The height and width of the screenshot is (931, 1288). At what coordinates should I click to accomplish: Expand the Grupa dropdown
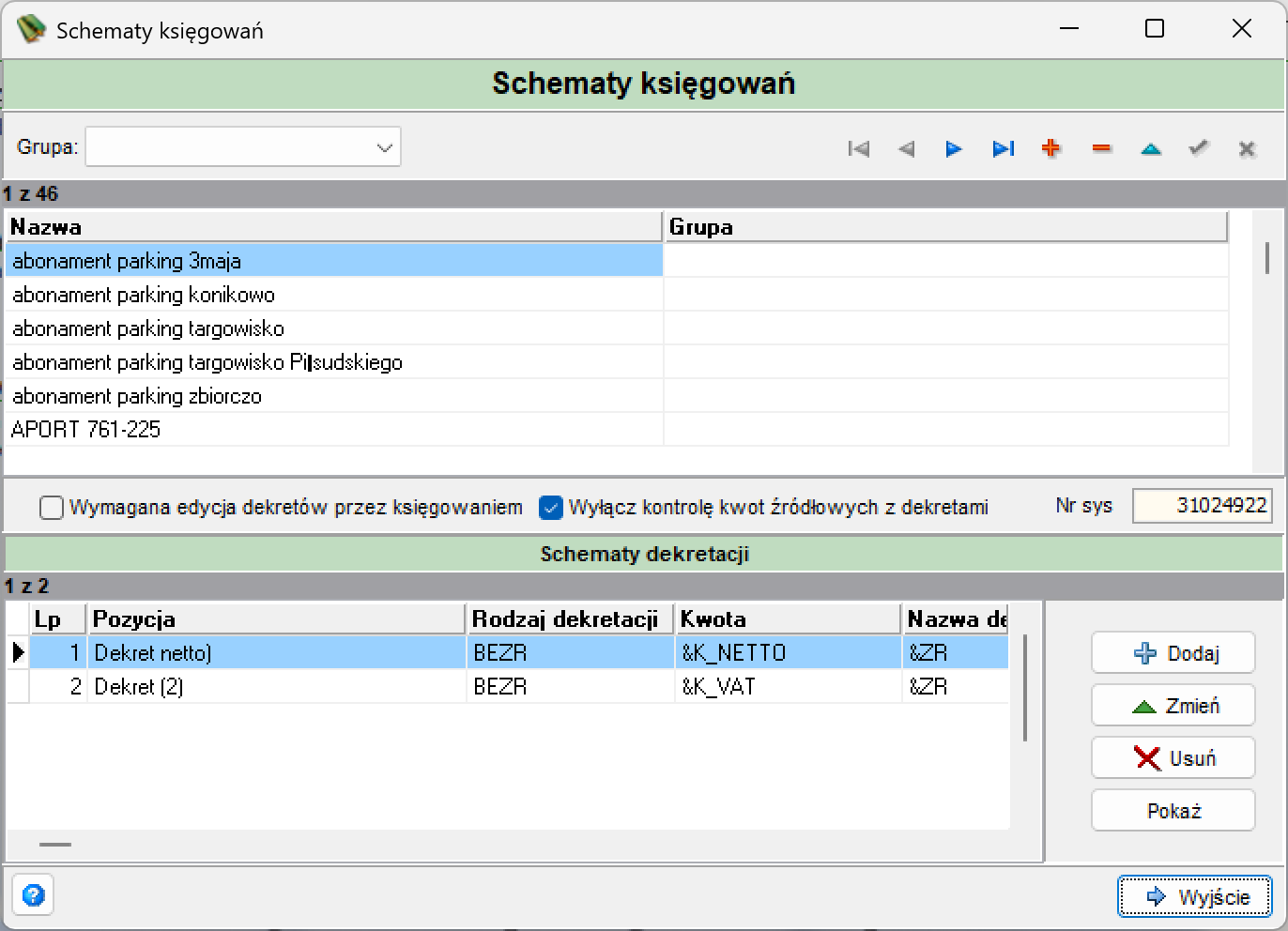pyautogui.click(x=243, y=147)
